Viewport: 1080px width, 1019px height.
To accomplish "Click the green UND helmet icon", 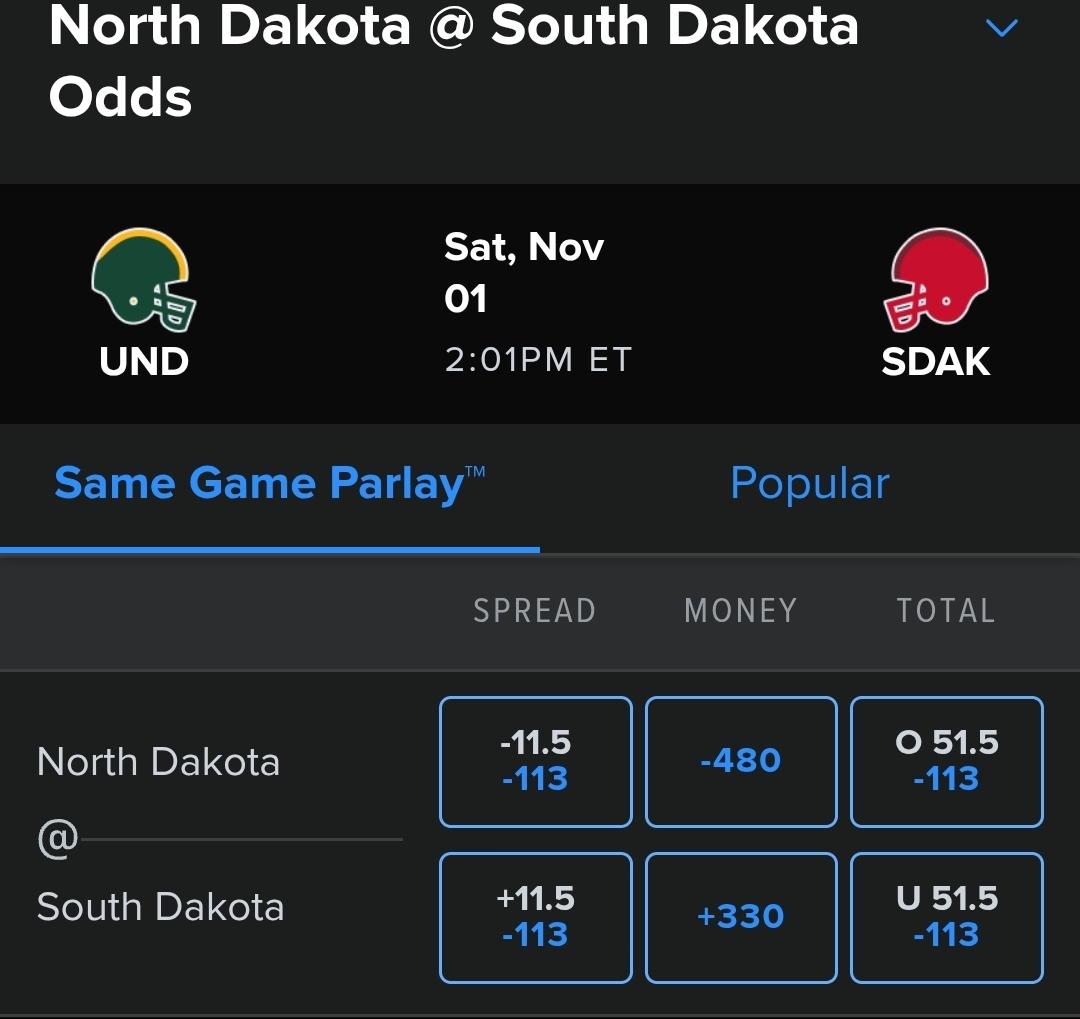I will (144, 280).
